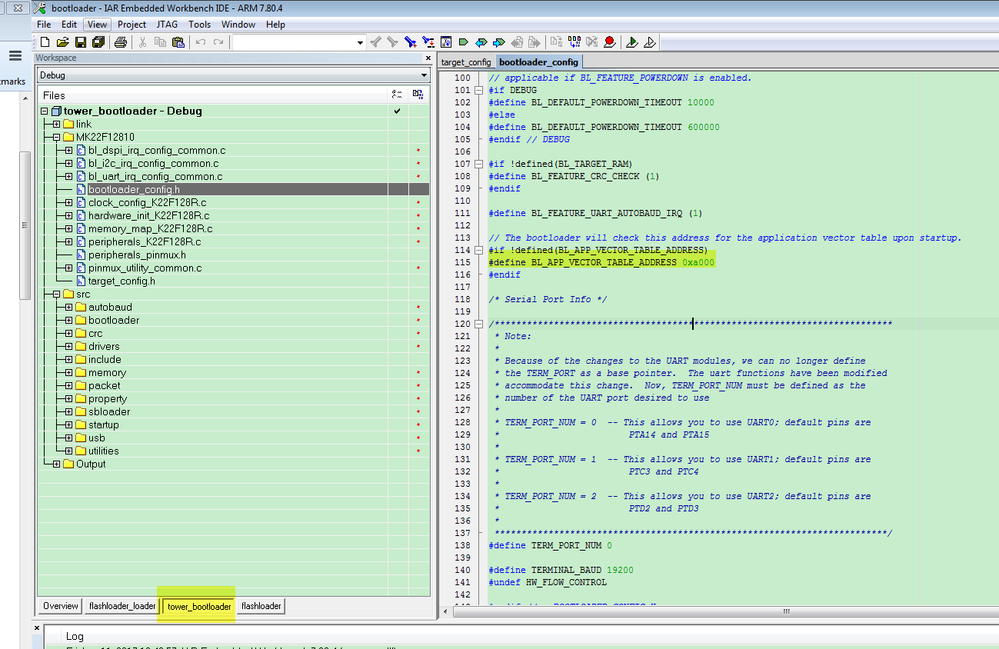The image size is (999, 649).
Task: Collapse the #if DEBUG fold marker at line 101
Action: click(481, 91)
